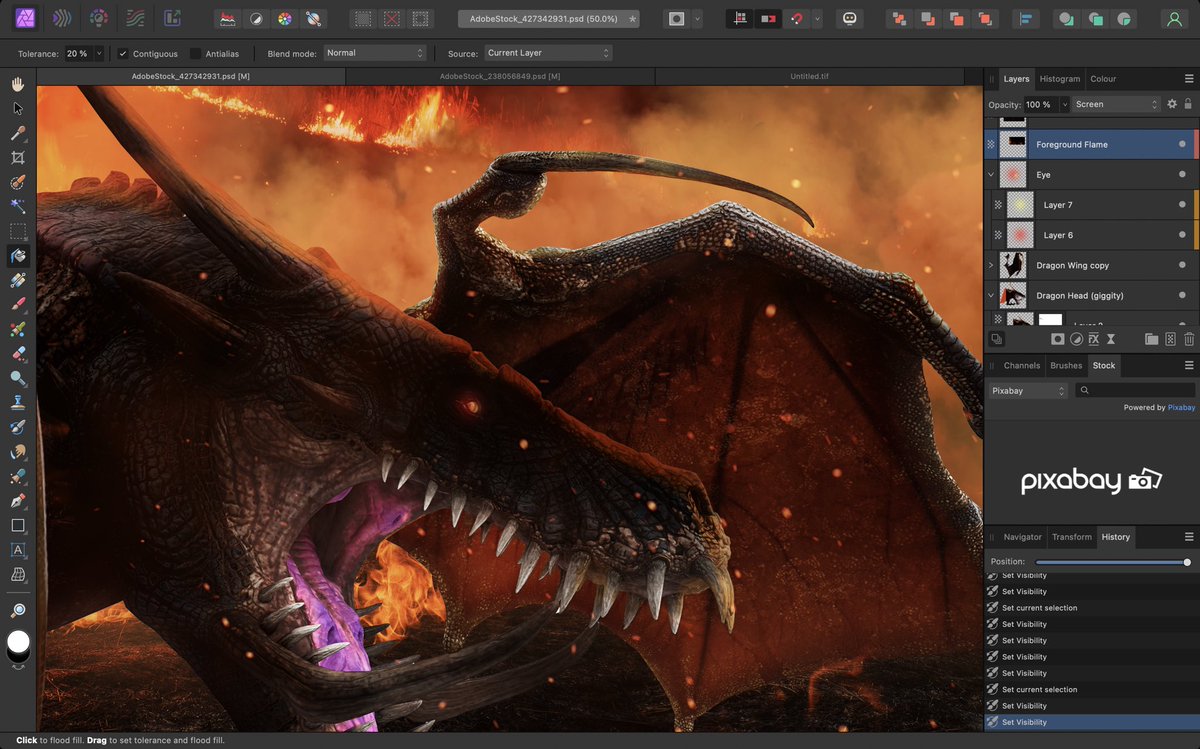Switch to the Channels tab
Screen dimensions: 1200x749
coord(1022,366)
